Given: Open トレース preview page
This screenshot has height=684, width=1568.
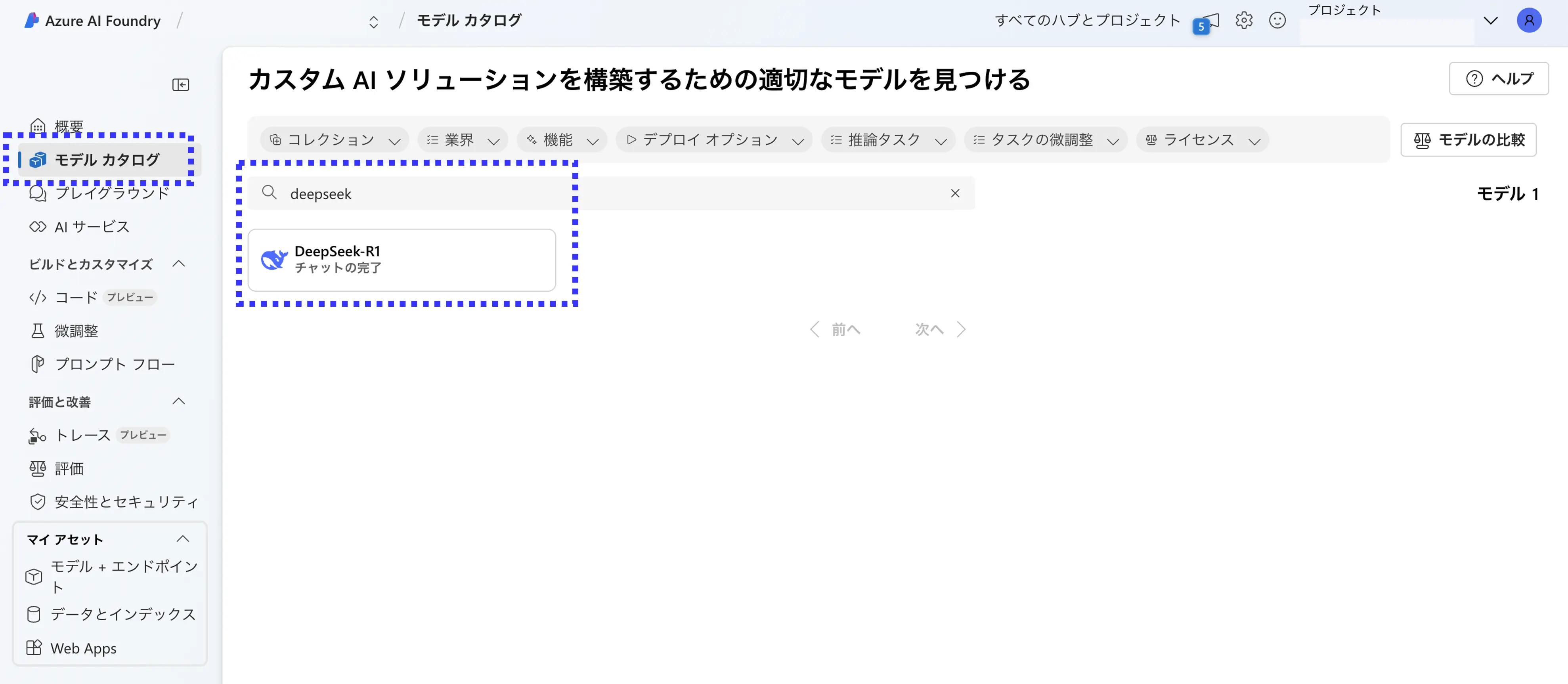Looking at the screenshot, I should [x=99, y=435].
